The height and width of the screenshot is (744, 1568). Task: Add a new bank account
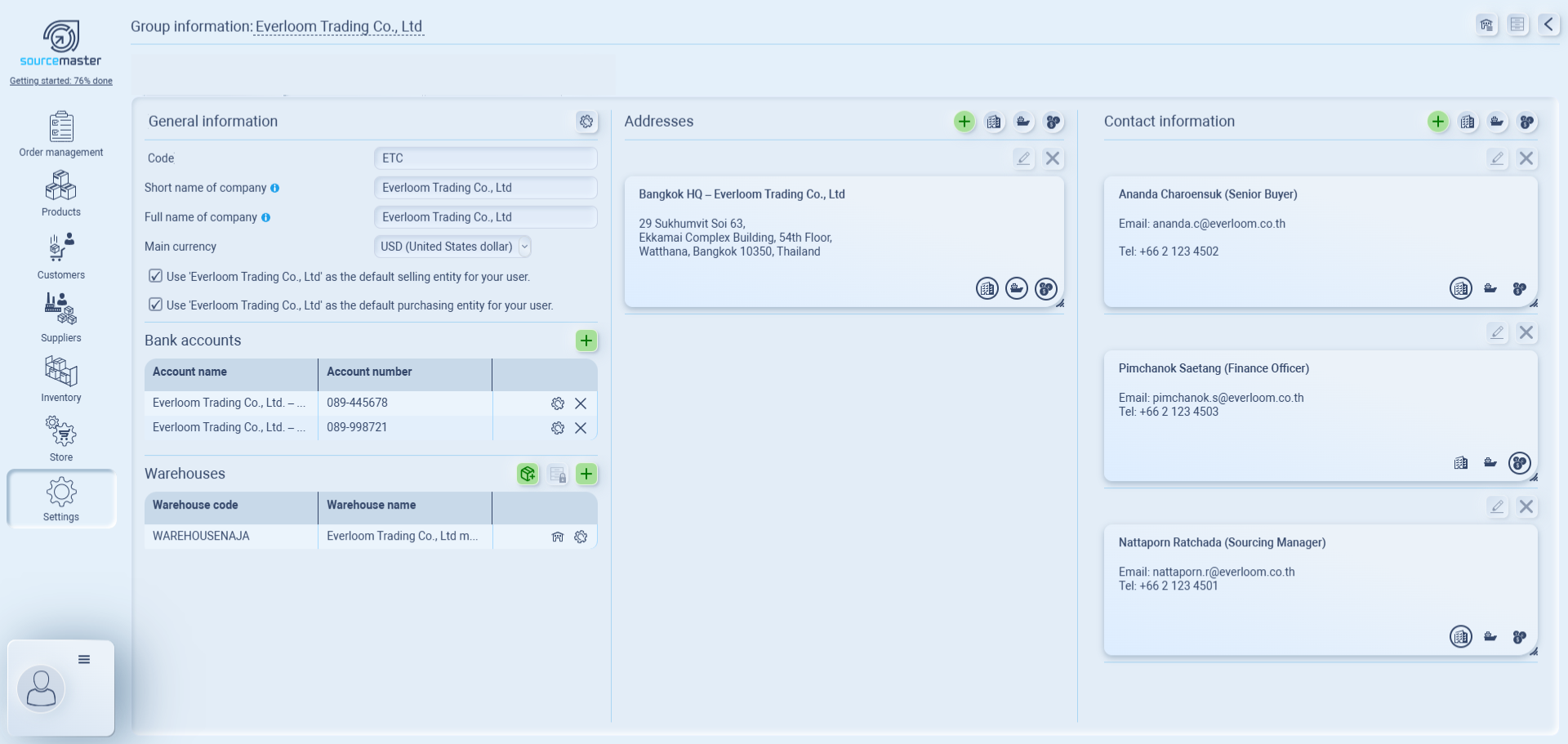tap(586, 341)
